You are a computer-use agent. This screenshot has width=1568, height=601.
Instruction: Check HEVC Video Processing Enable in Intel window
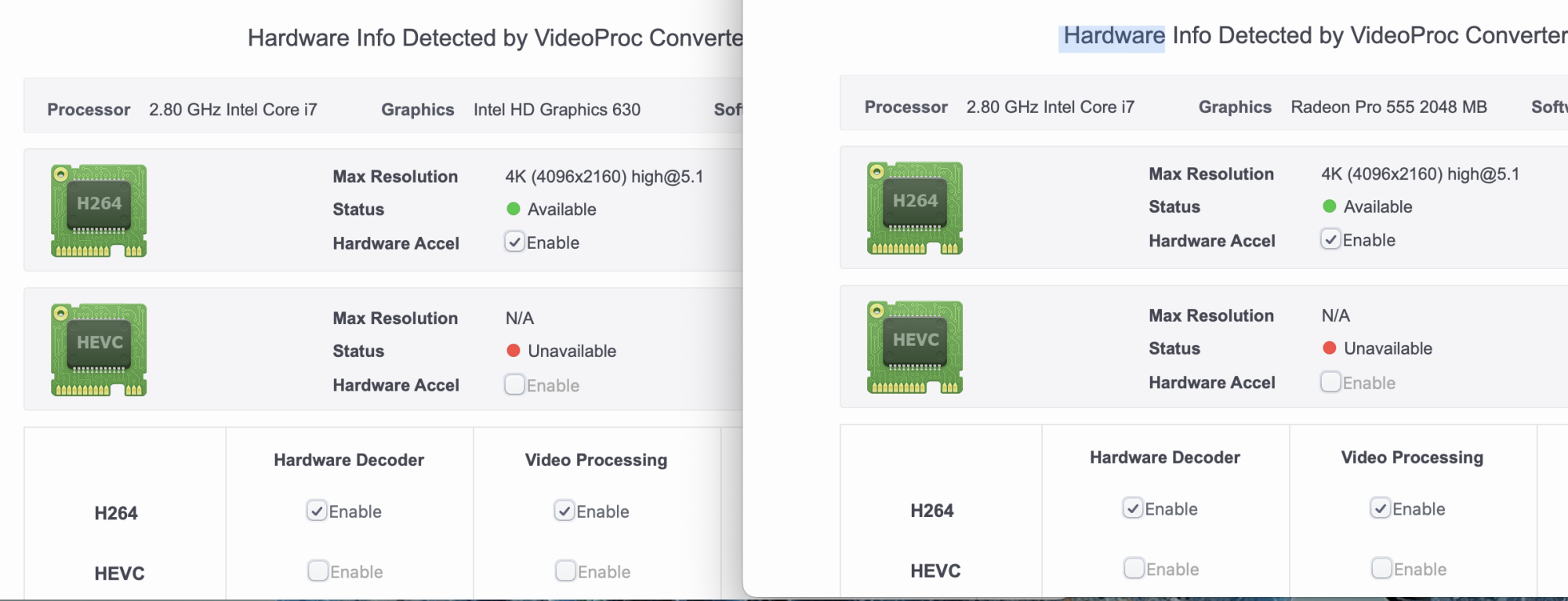[x=565, y=570]
